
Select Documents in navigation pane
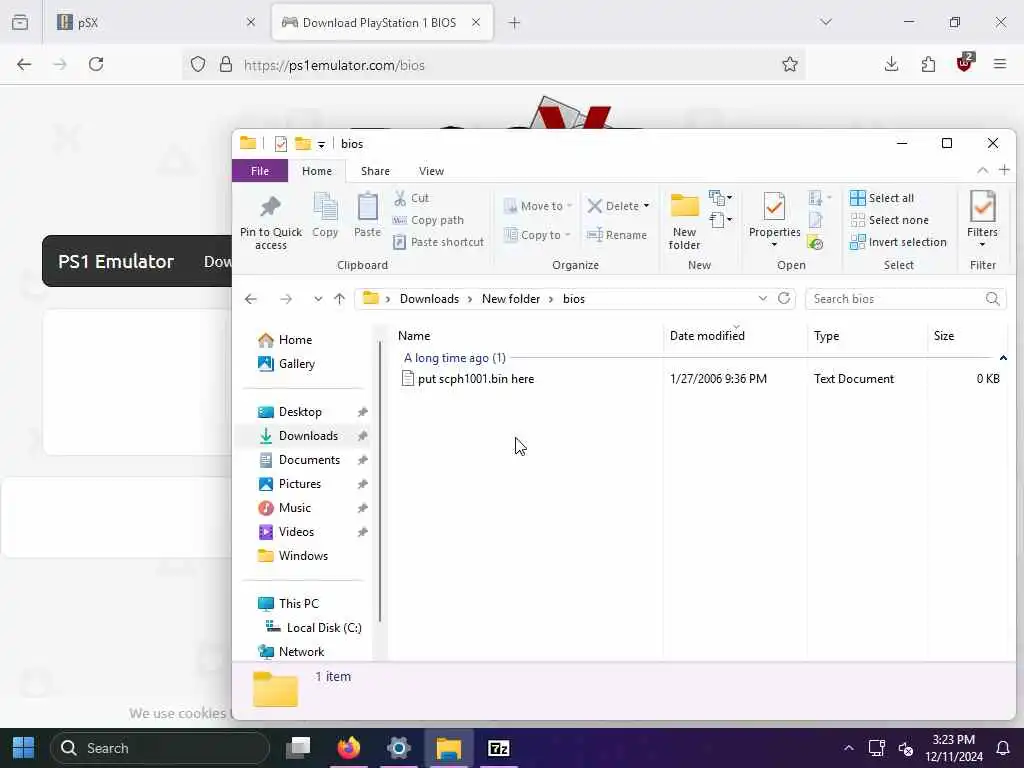pyautogui.click(x=309, y=460)
